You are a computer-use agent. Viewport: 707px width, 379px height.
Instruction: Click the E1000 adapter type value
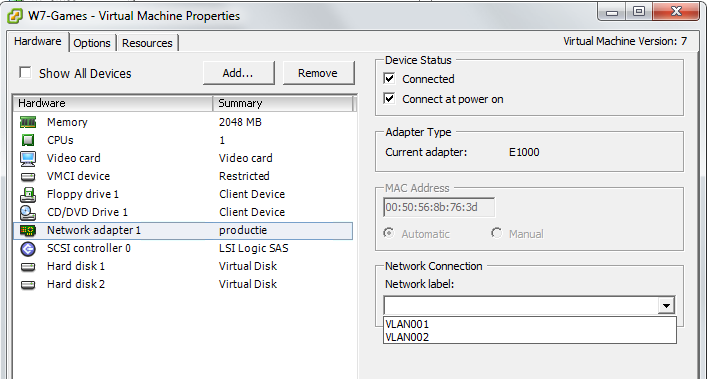click(524, 152)
